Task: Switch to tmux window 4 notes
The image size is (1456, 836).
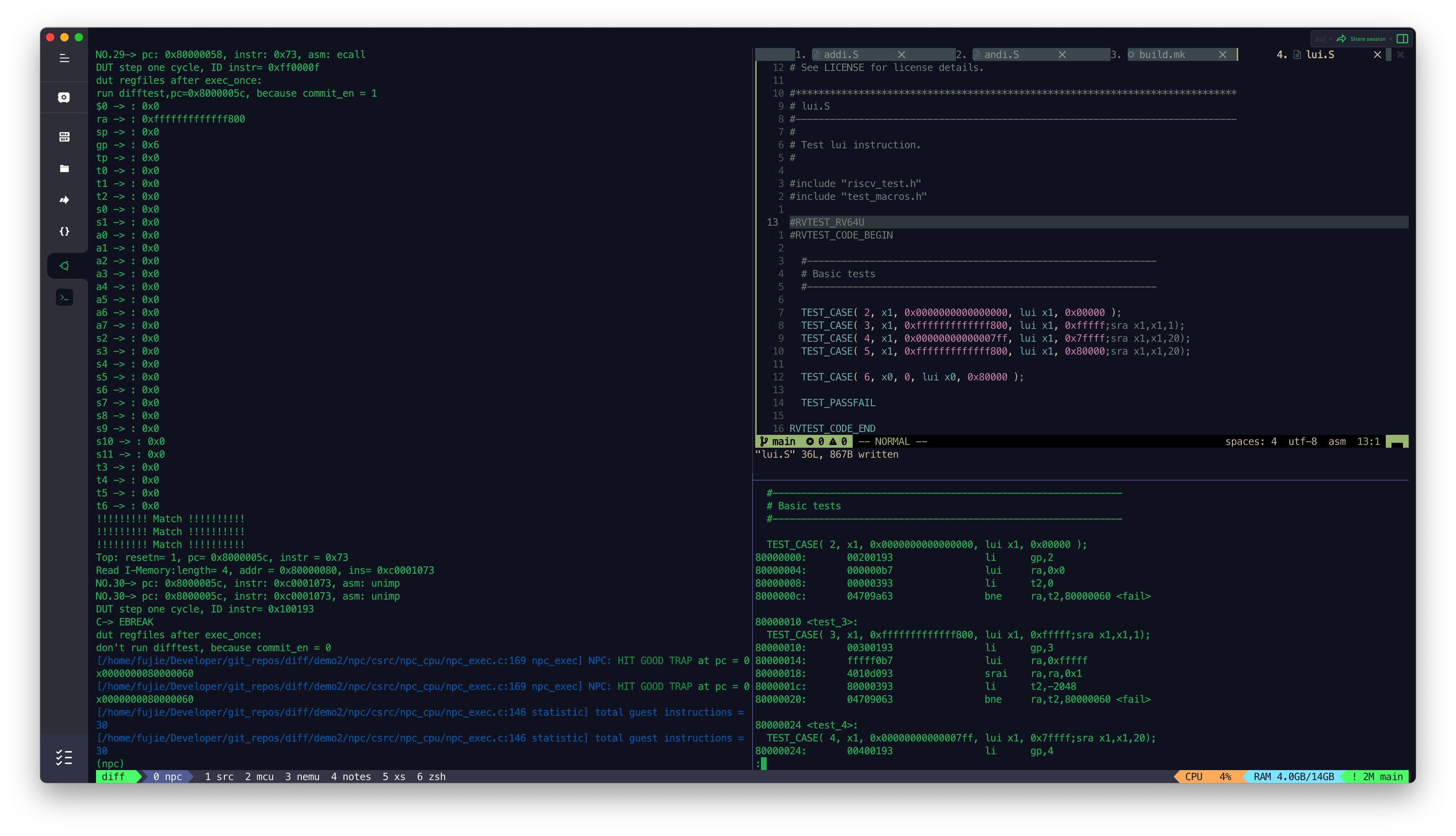Action: [351, 776]
